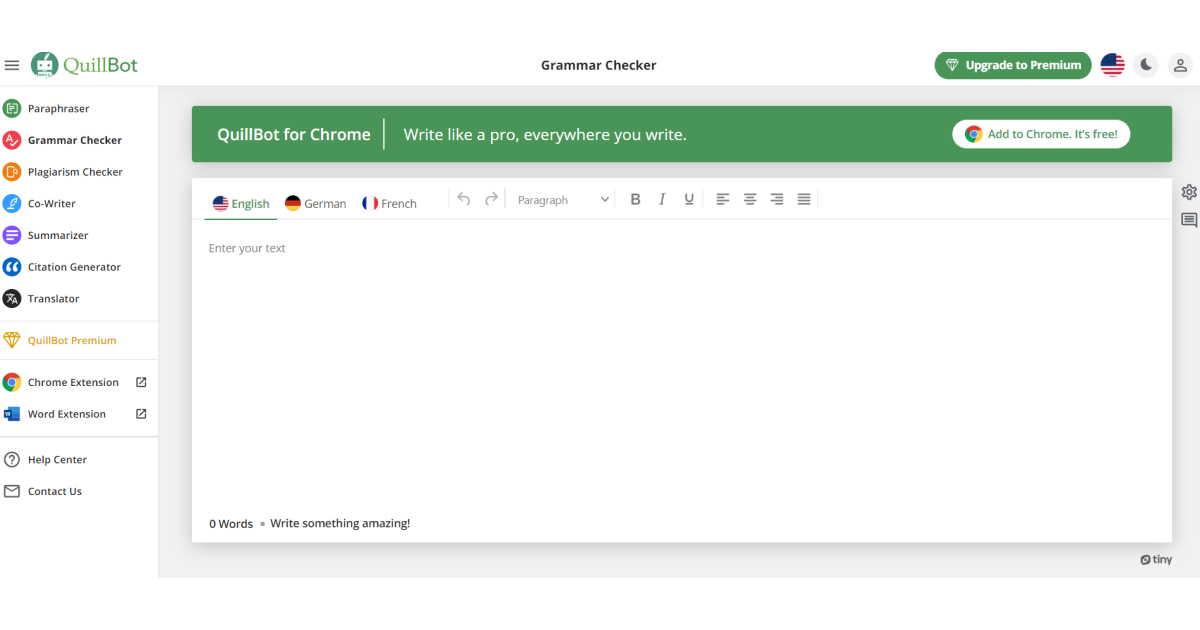Switch to the French language tab

[x=389, y=203]
